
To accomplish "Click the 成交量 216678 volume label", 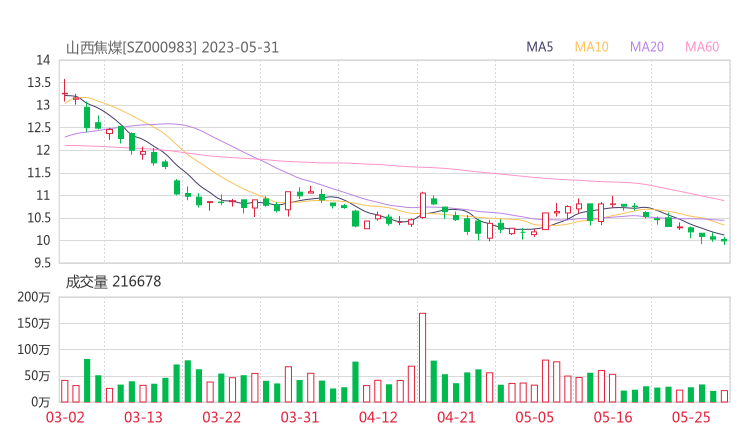I will click(x=113, y=282).
